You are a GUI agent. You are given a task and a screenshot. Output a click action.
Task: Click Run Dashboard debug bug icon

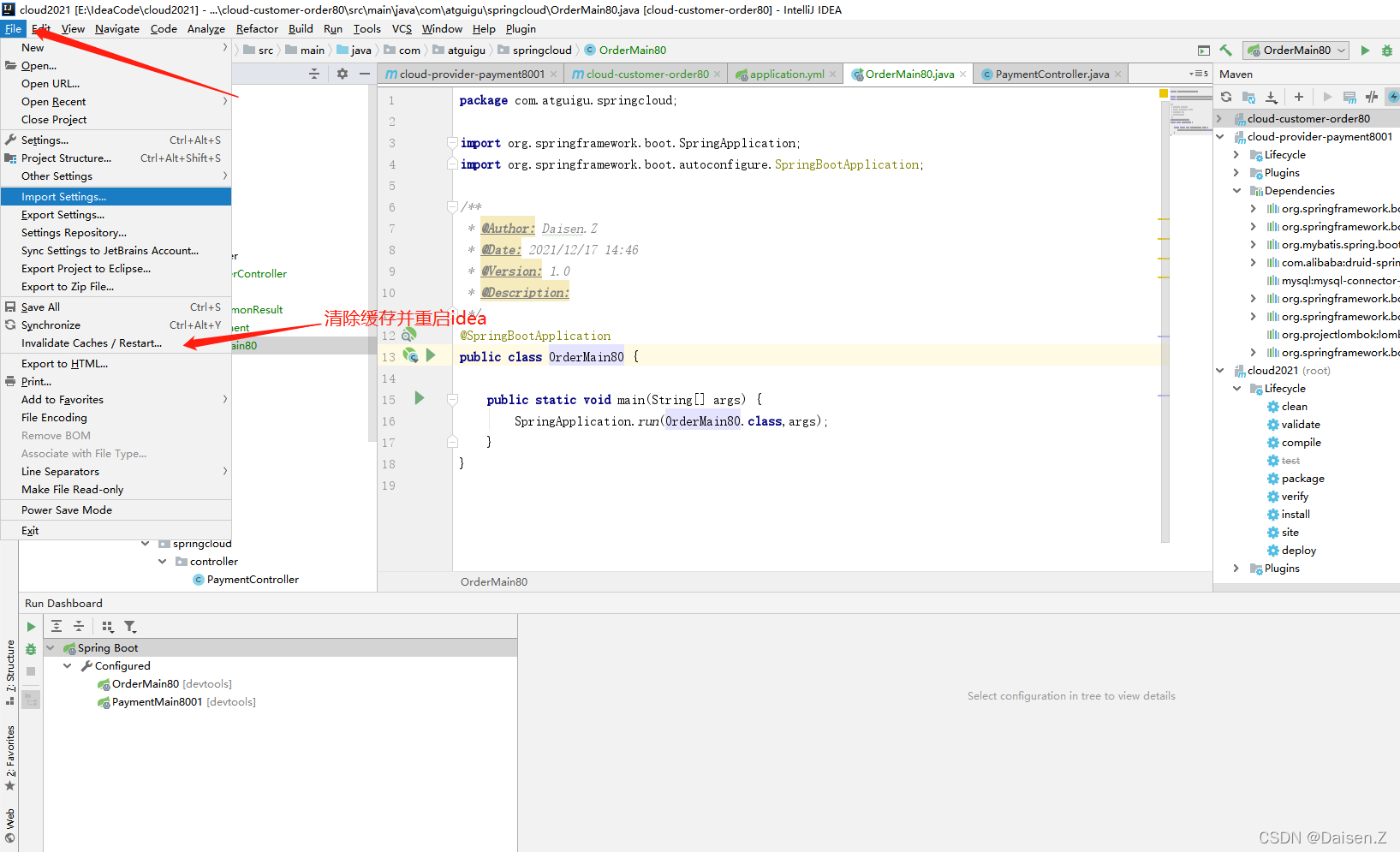(x=31, y=649)
